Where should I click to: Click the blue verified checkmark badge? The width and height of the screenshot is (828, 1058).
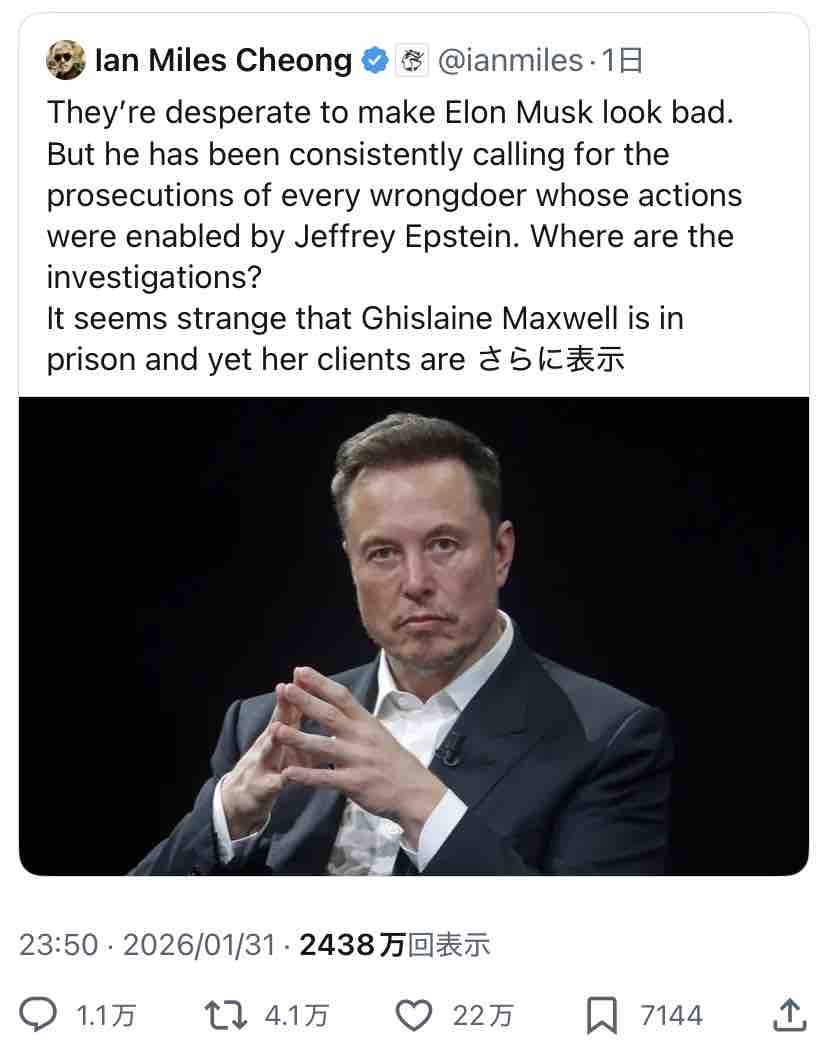[x=374, y=62]
